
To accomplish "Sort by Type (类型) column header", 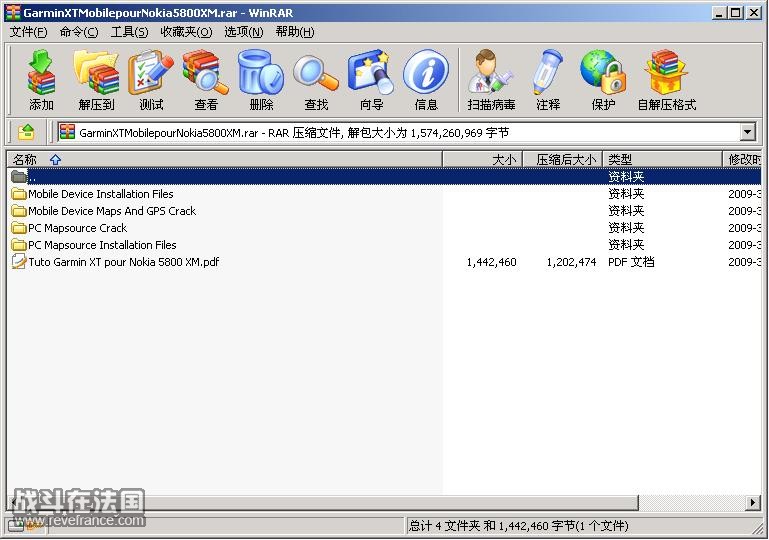I will tap(662, 159).
